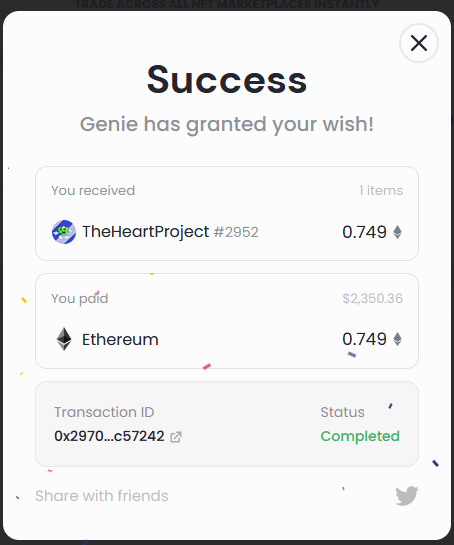This screenshot has height=545, width=454.
Task: Click the TheHeartProject collection name
Action: (x=146, y=231)
